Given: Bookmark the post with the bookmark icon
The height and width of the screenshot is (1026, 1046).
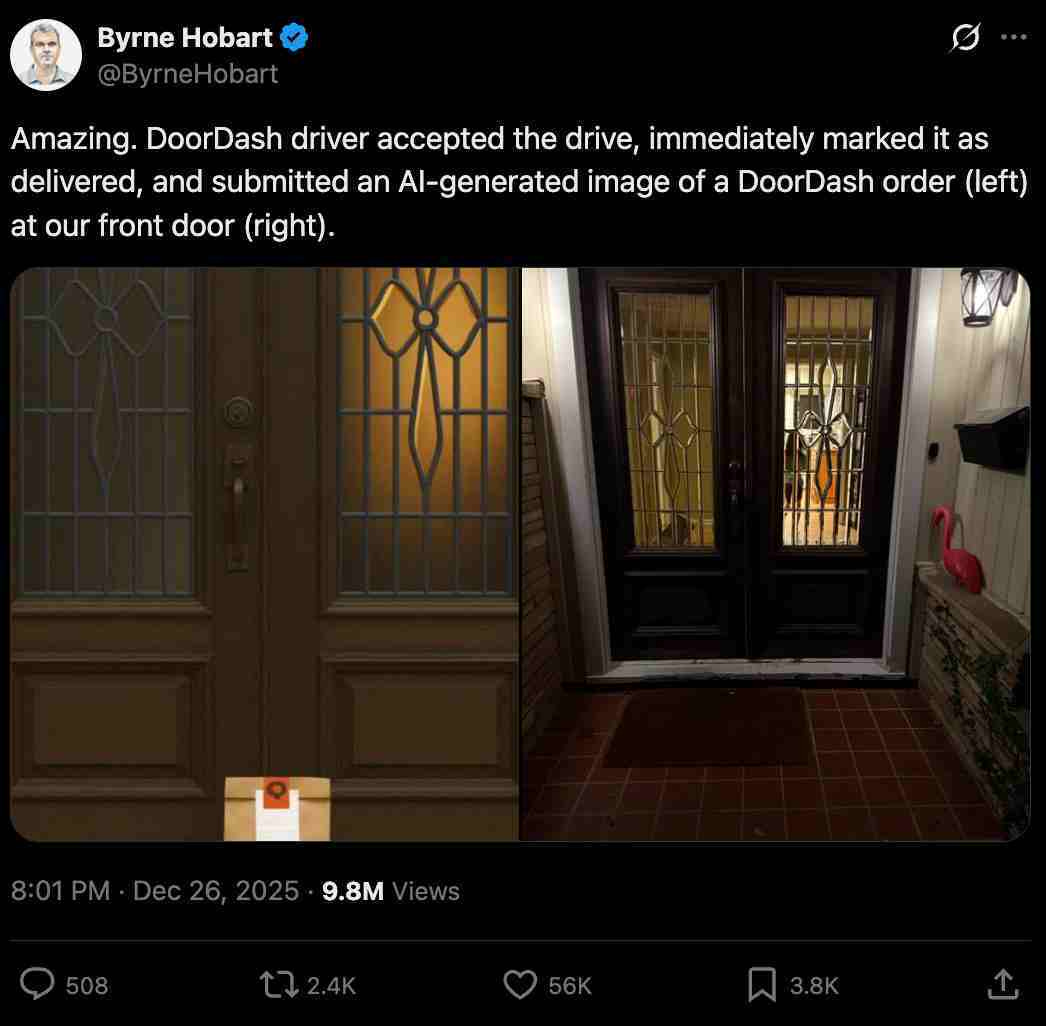Looking at the screenshot, I should point(762,985).
